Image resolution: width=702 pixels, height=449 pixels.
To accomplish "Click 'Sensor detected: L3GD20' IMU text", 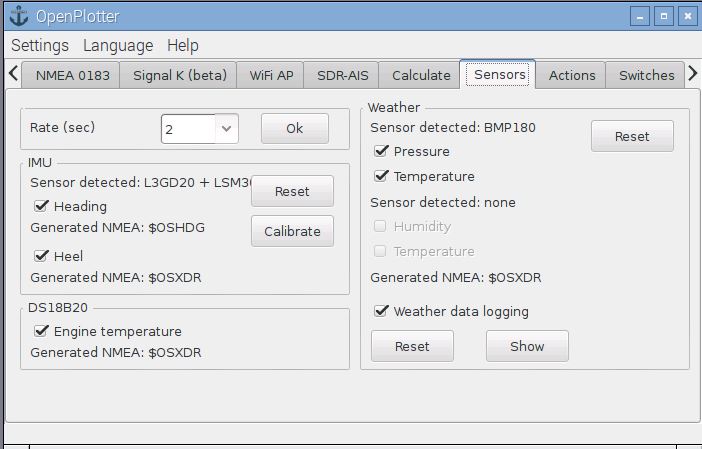I will coord(141,183).
